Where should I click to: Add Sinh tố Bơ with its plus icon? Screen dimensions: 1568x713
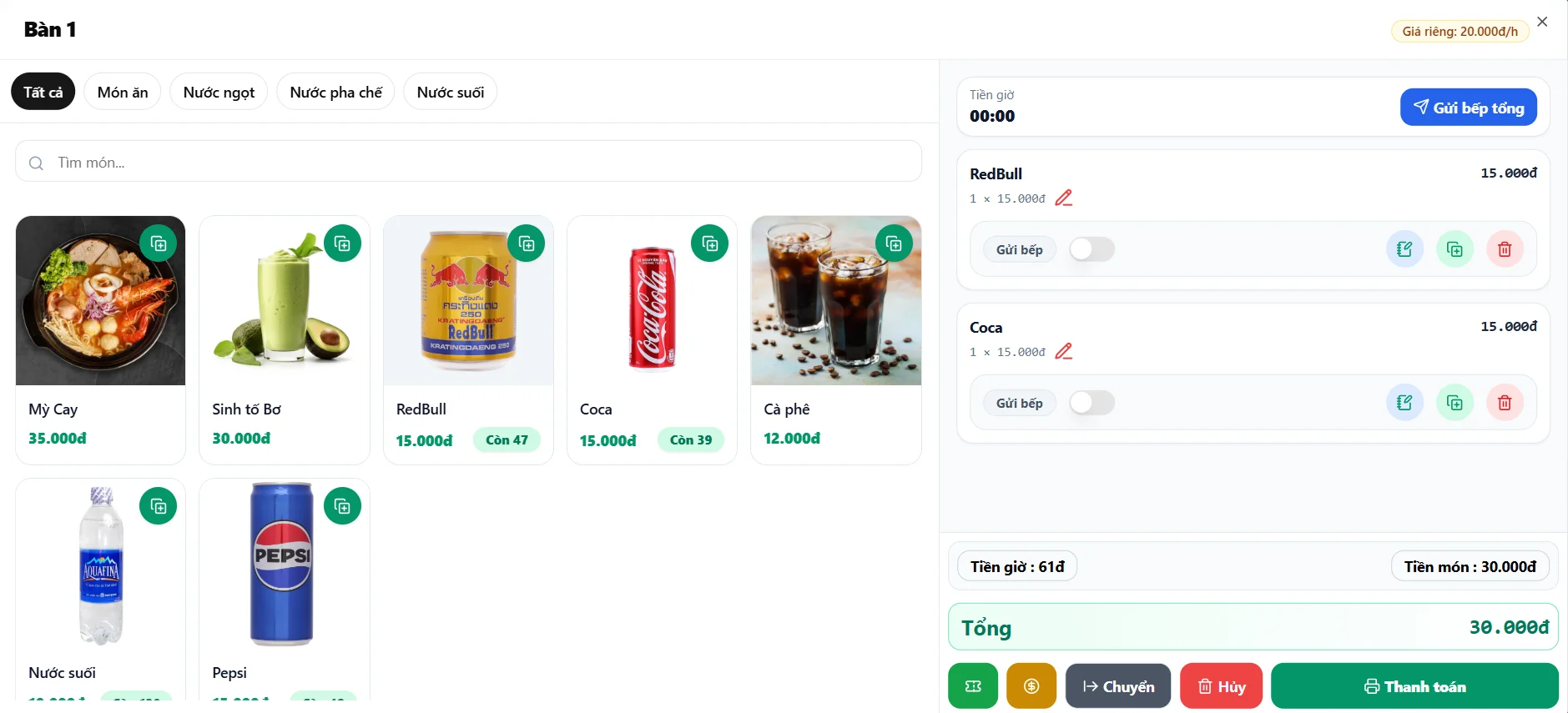pos(342,244)
